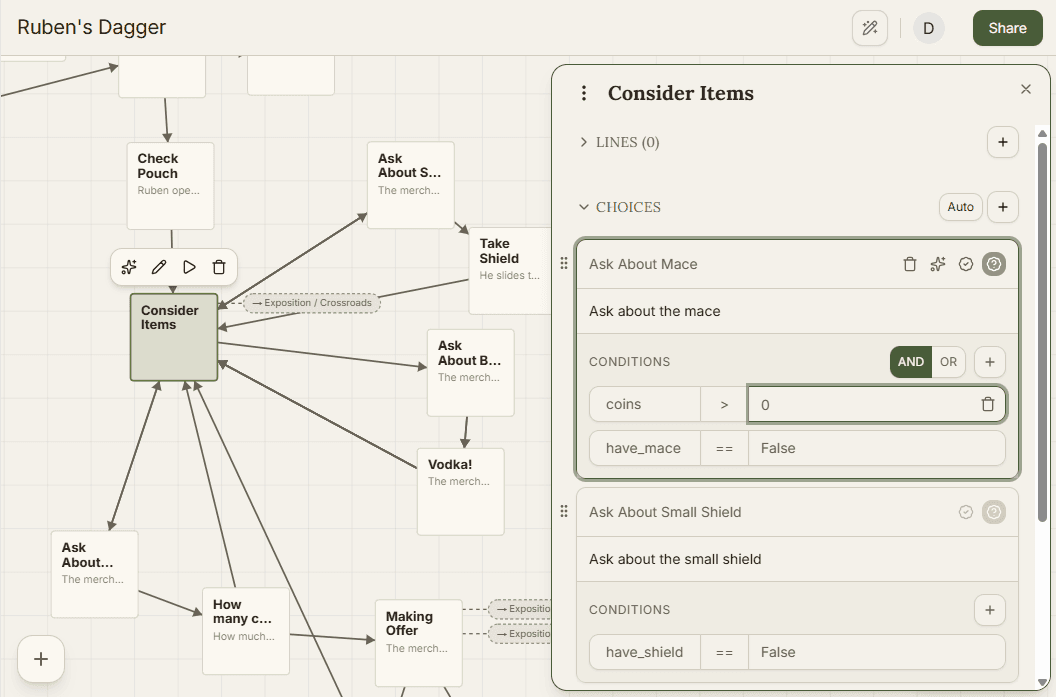The image size is (1056, 697).
Task: Click the Share button
Action: pyautogui.click(x=1008, y=28)
